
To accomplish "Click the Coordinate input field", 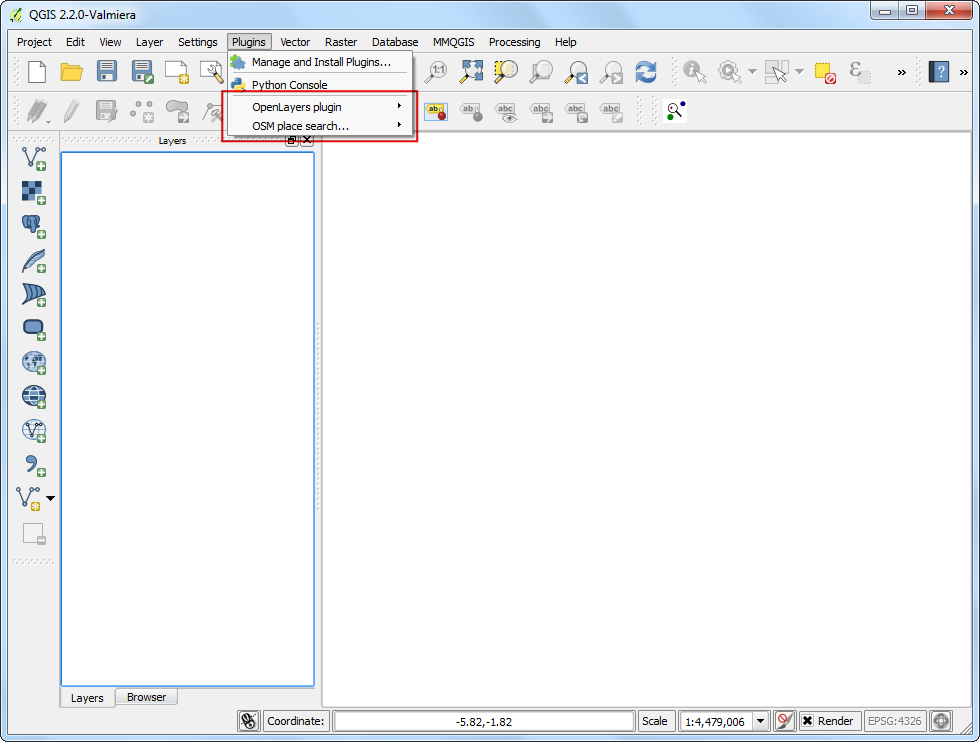I will (x=484, y=721).
